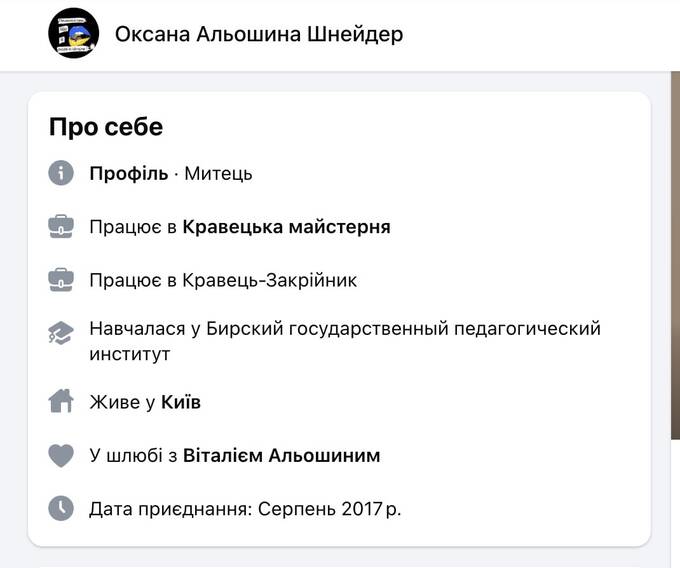The image size is (680, 568).
Task: Click the heart relationship status icon
Action: pos(62,455)
